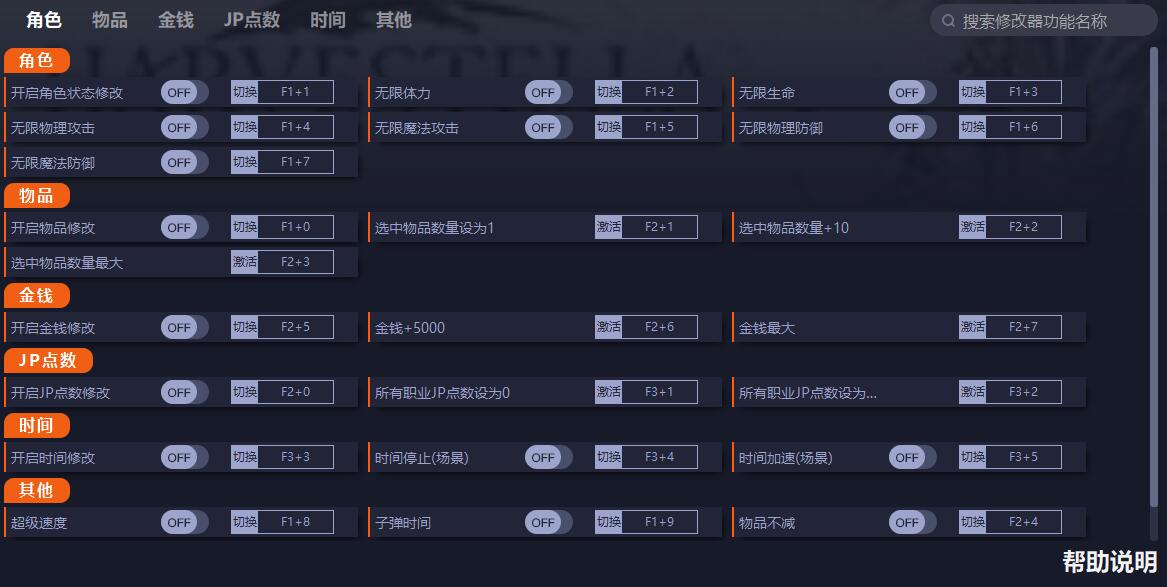The image size is (1167, 587).
Task: Click the orange 金钱 section header
Action: pyautogui.click(x=36, y=295)
